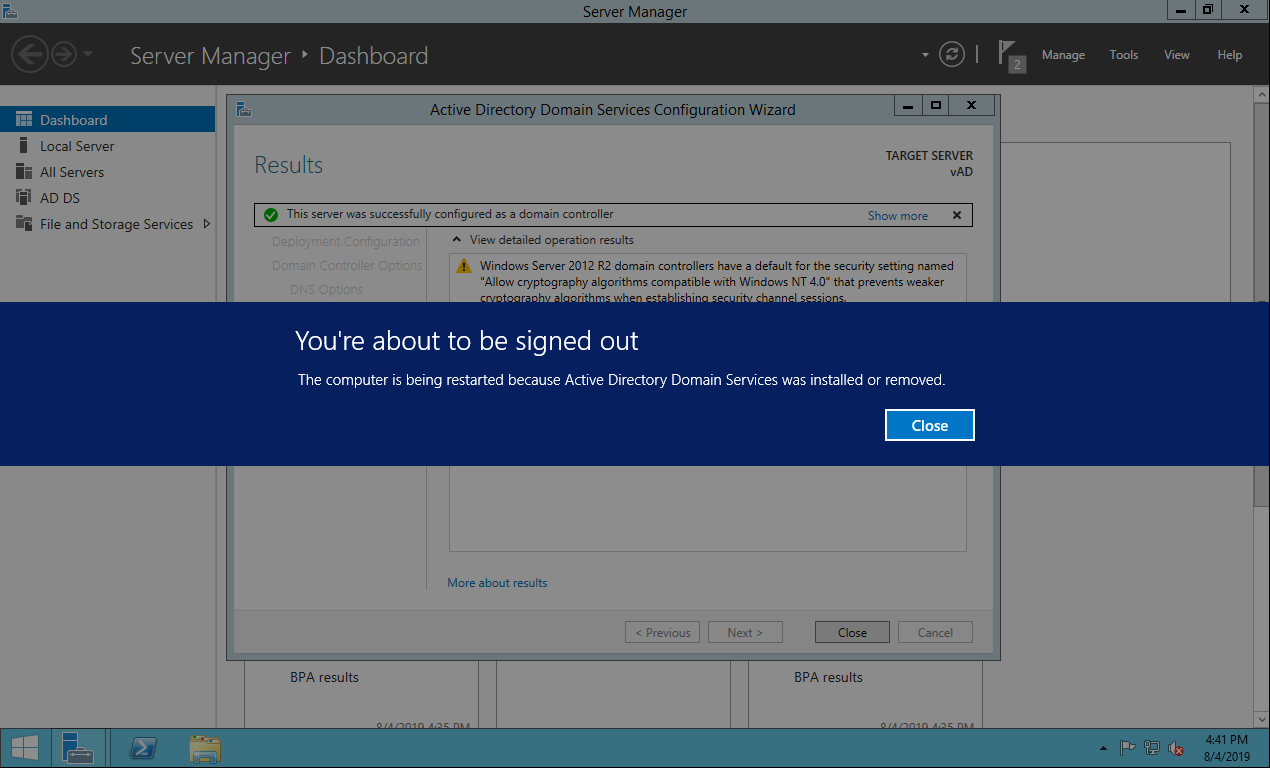The height and width of the screenshot is (768, 1270).
Task: Expand File and Storage Services arrow
Action: (x=207, y=224)
